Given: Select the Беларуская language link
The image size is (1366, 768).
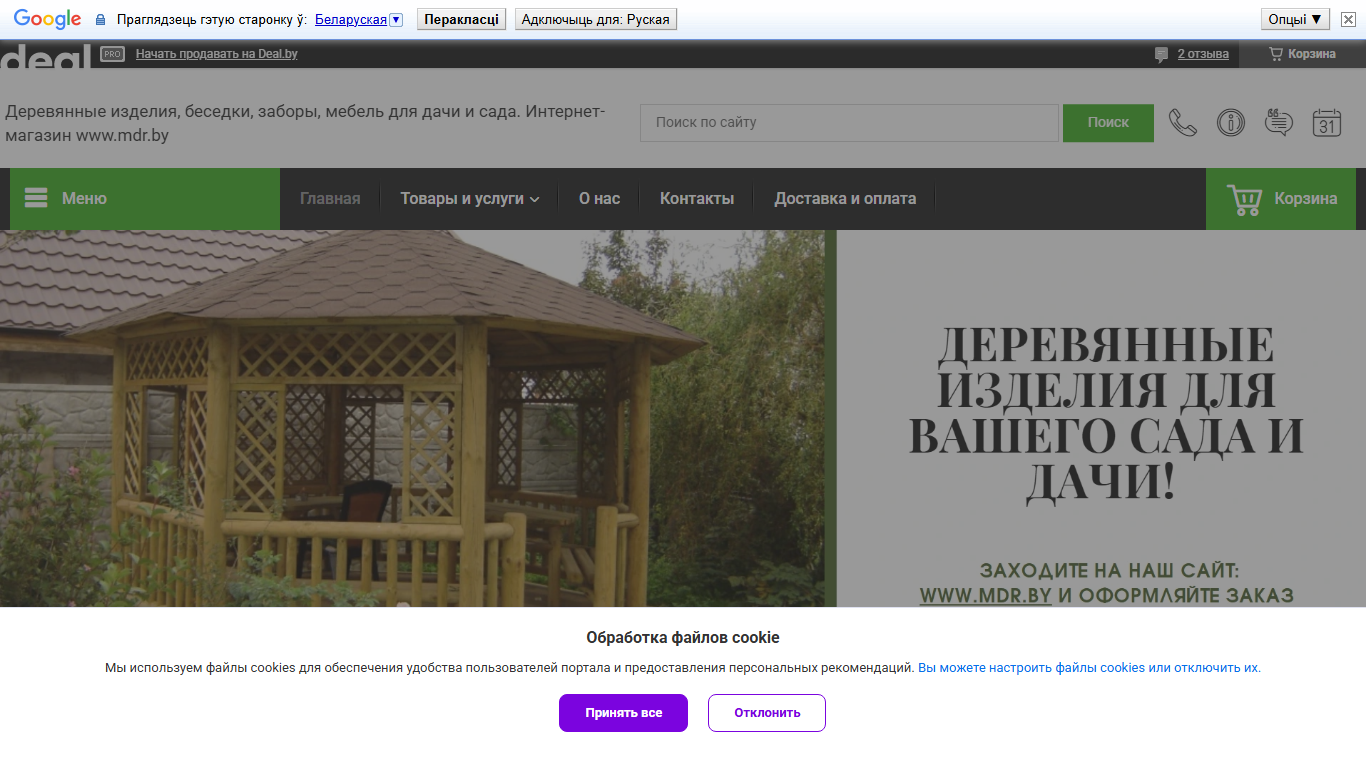Looking at the screenshot, I should point(350,20).
